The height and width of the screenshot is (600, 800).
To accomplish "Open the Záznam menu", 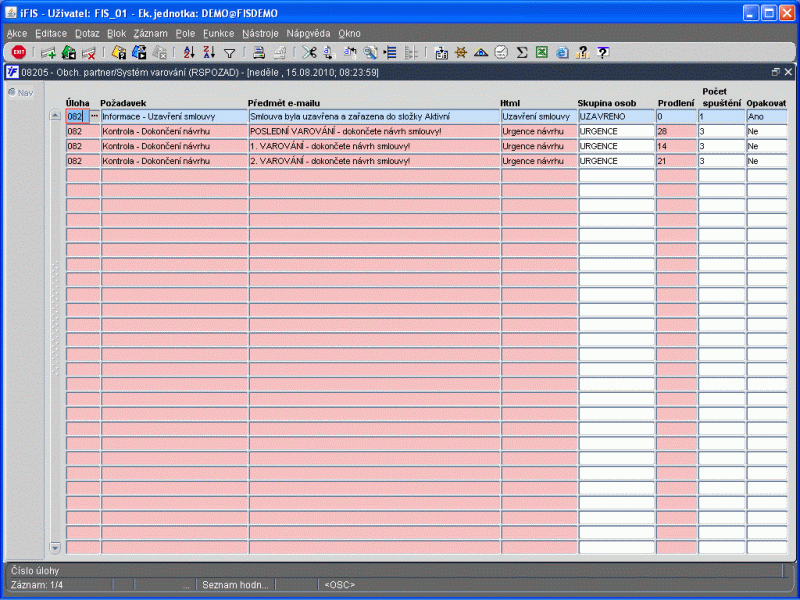I will pyautogui.click(x=151, y=34).
